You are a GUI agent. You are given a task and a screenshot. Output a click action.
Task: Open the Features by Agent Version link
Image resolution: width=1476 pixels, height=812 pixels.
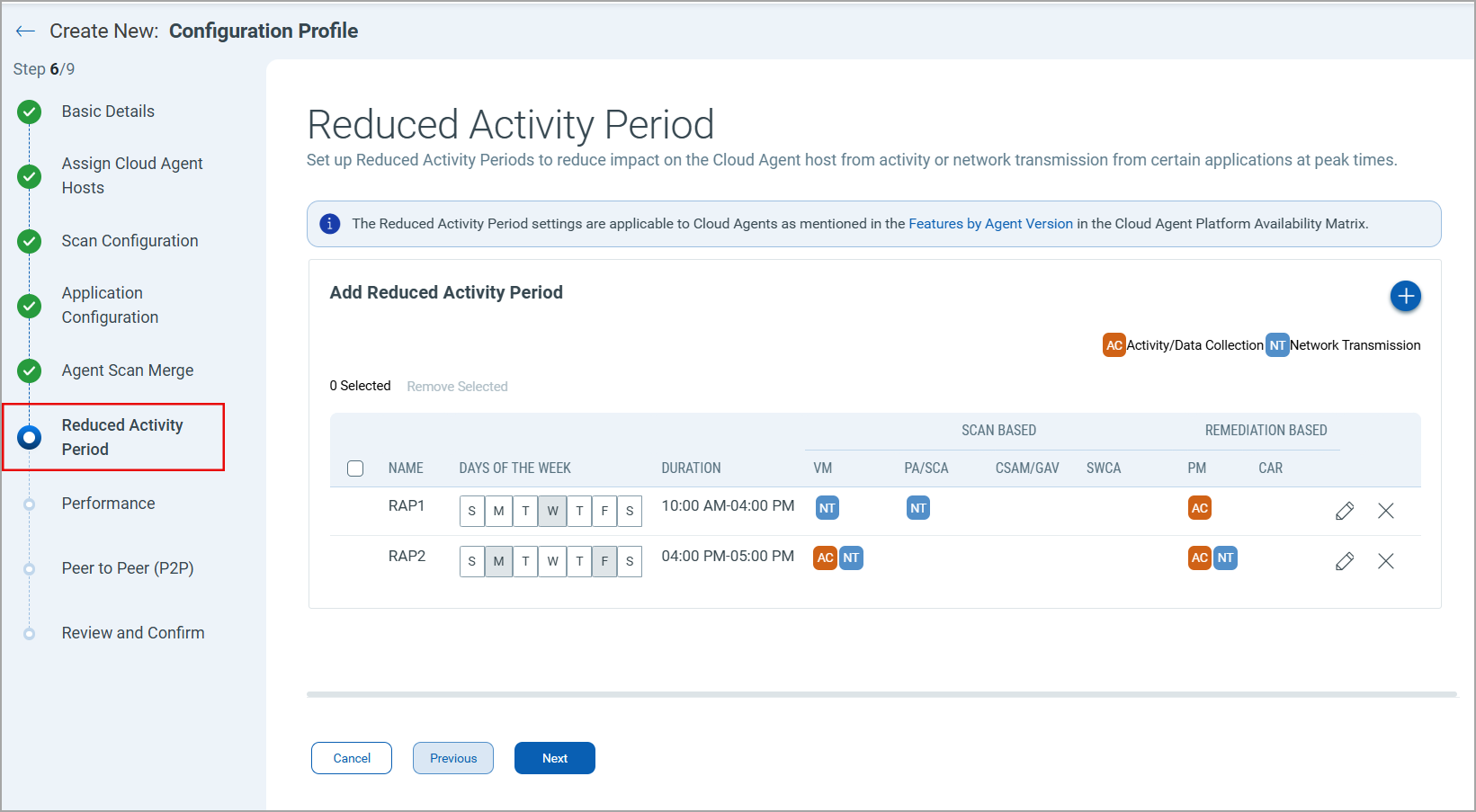[x=990, y=223]
